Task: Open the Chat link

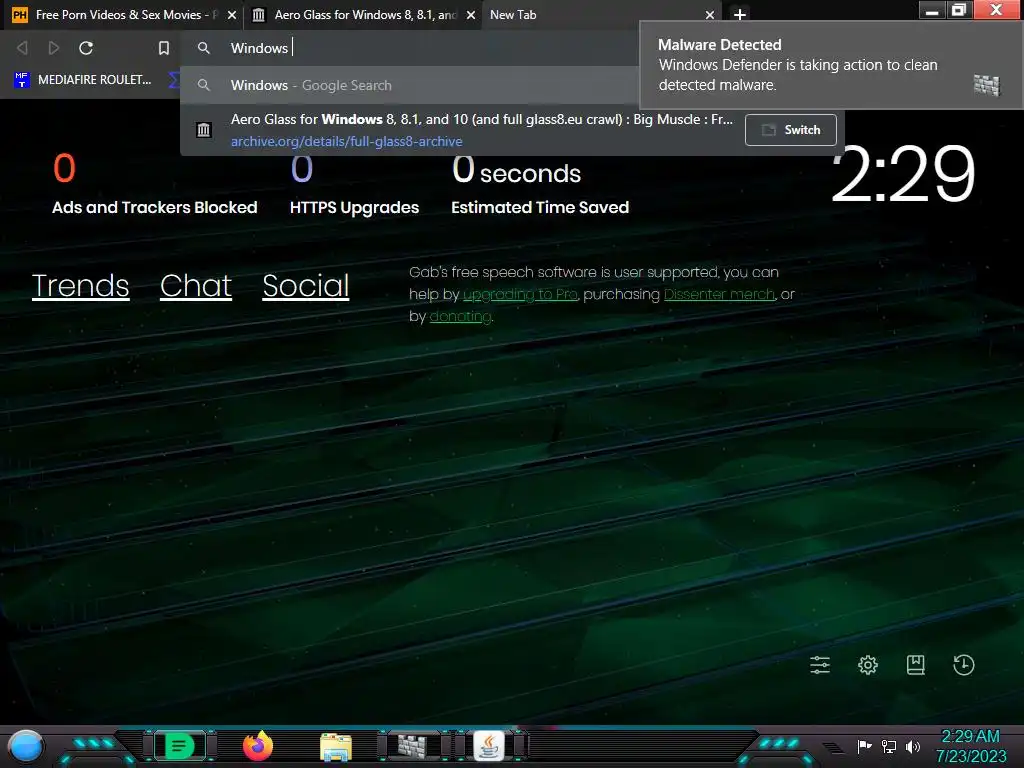Action: click(196, 286)
